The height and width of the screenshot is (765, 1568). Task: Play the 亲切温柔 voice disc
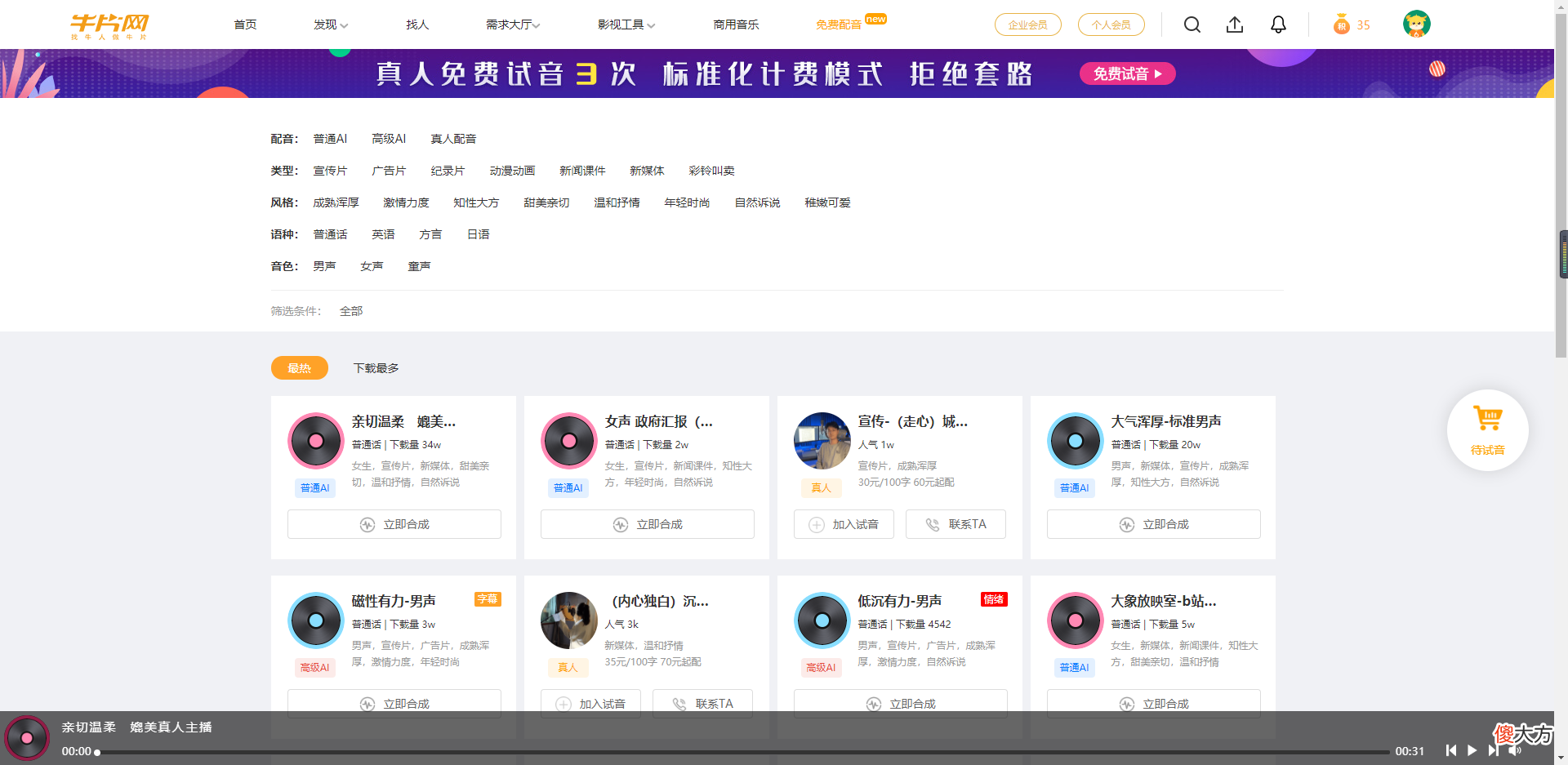[316, 441]
